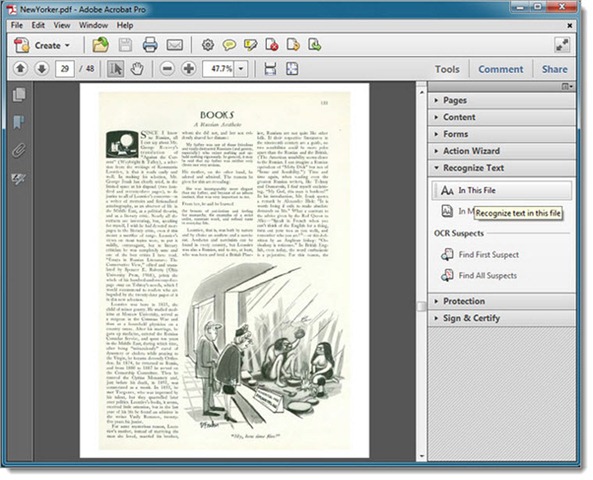Add a sticky note comment
The height and width of the screenshot is (480, 593).
point(229,45)
